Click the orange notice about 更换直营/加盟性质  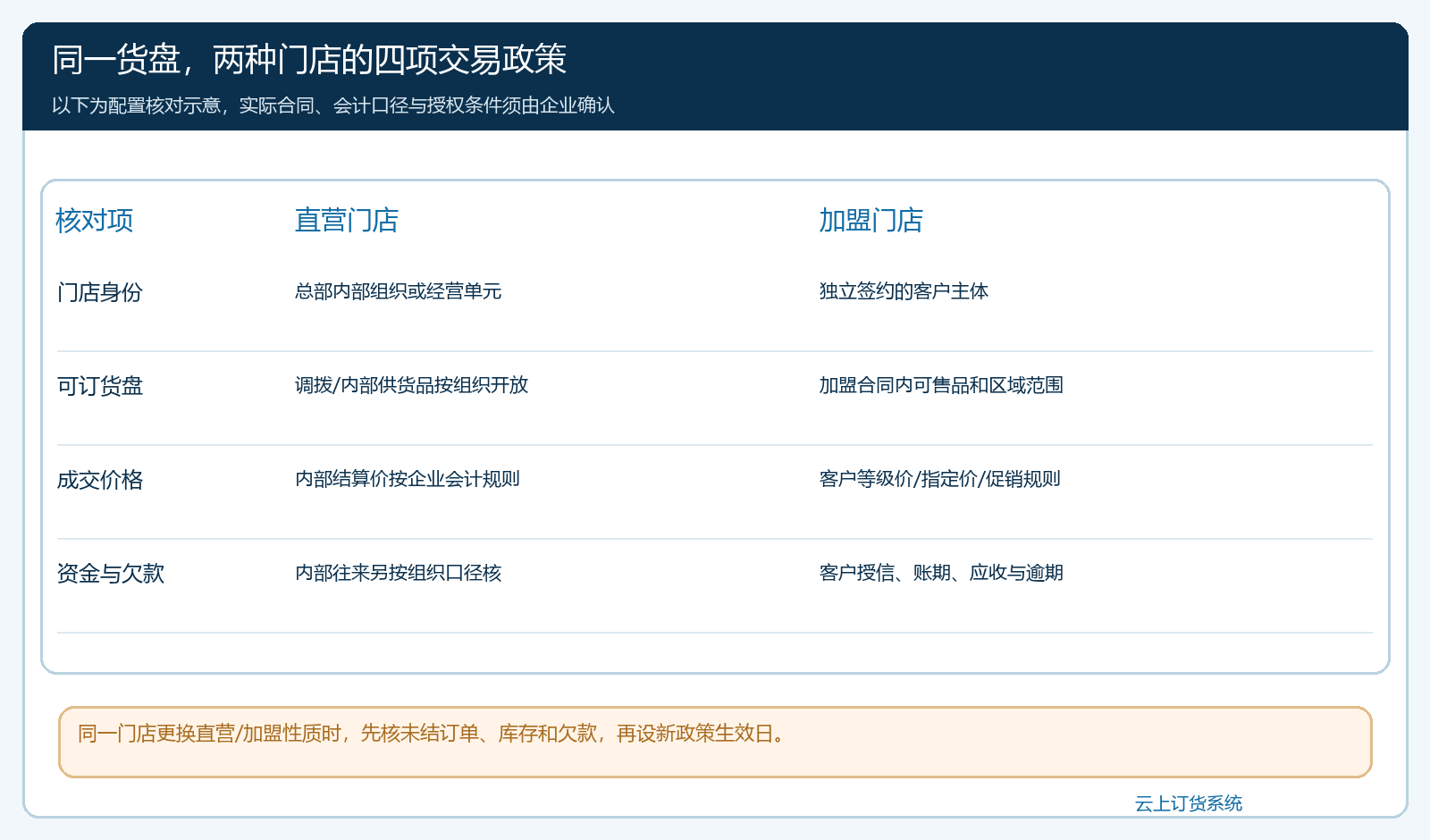tap(715, 742)
